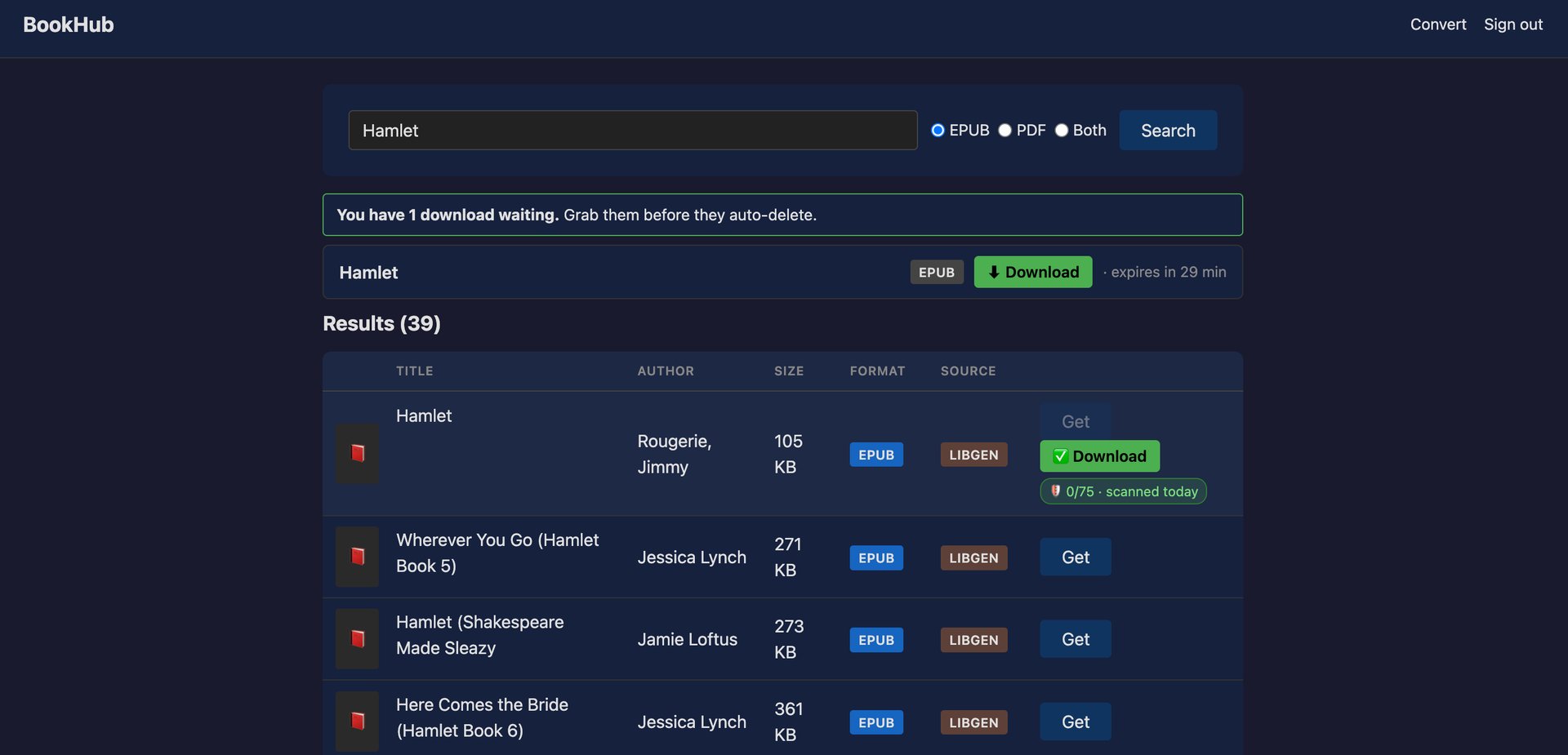Click the EPUB badge in Shakespeare Made Sleazy row
This screenshot has height=755, width=1568.
click(x=876, y=640)
